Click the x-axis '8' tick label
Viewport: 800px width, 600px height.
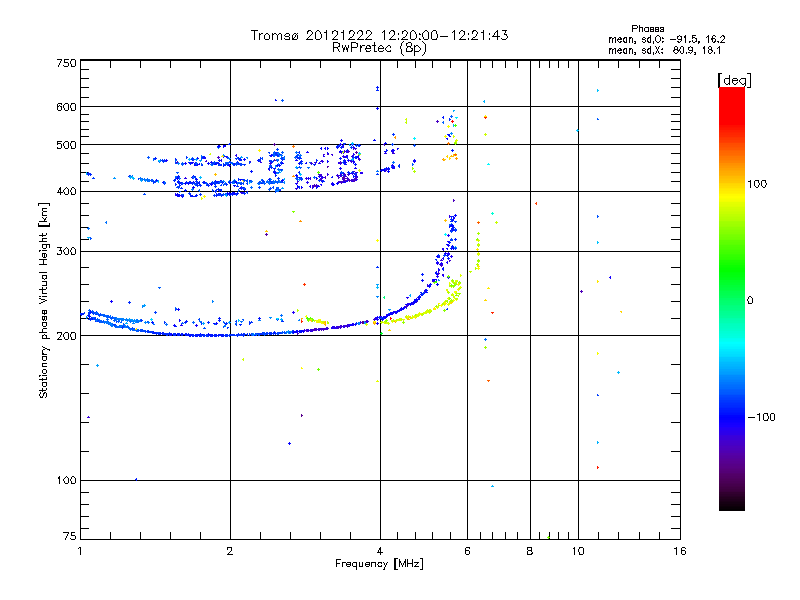click(530, 551)
